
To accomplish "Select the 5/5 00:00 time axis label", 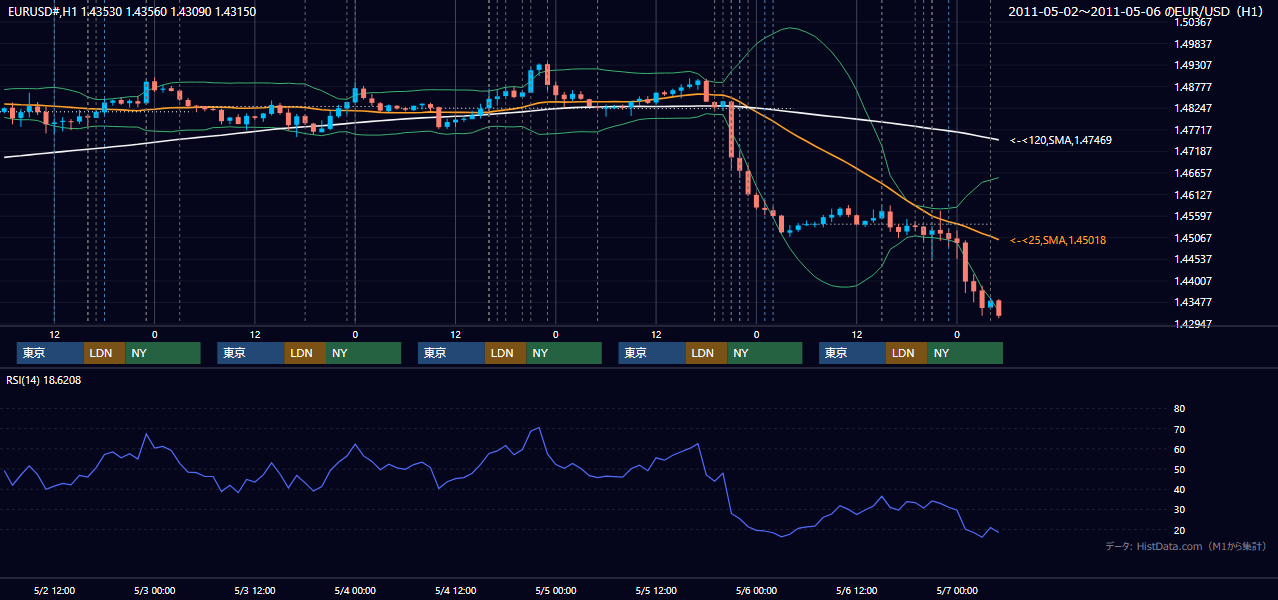I will pyautogui.click(x=555, y=590).
